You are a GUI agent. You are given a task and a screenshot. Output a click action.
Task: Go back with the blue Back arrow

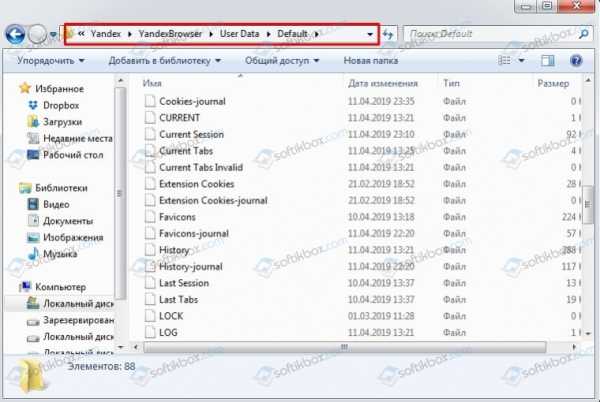(15, 34)
